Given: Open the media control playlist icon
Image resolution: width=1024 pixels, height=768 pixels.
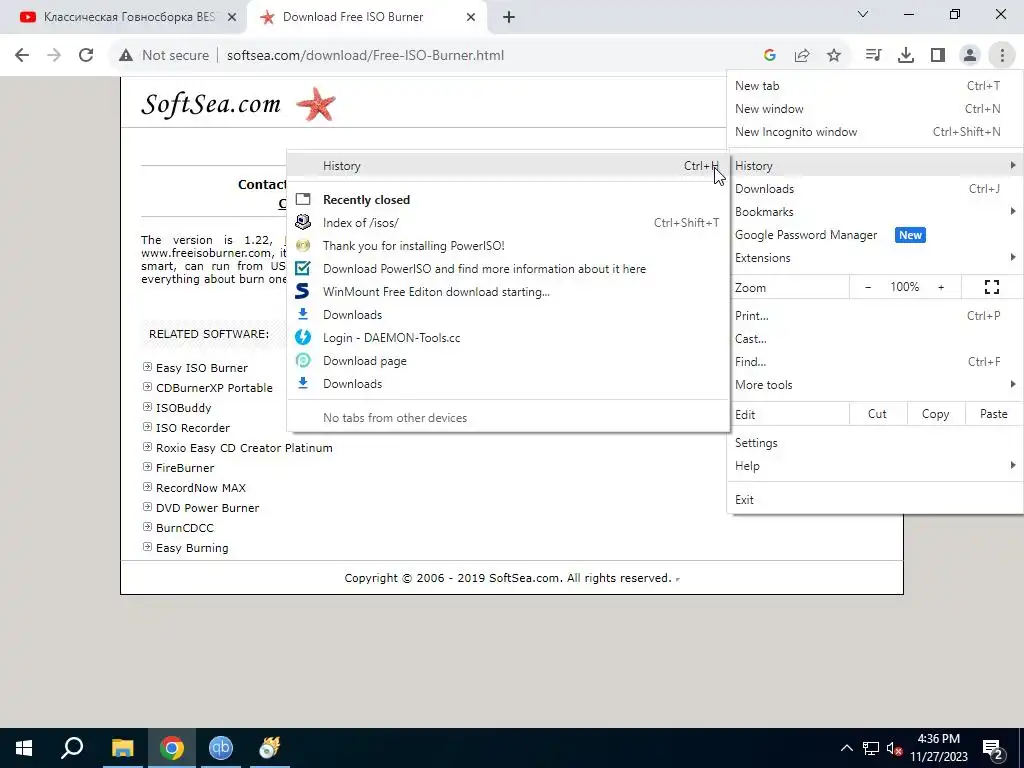Looking at the screenshot, I should [x=873, y=56].
